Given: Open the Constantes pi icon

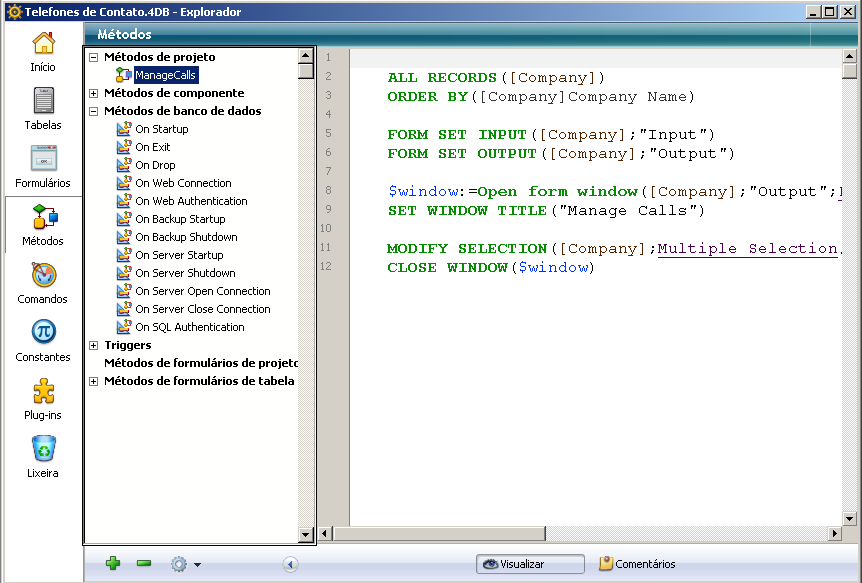Looking at the screenshot, I should pyautogui.click(x=43, y=341).
